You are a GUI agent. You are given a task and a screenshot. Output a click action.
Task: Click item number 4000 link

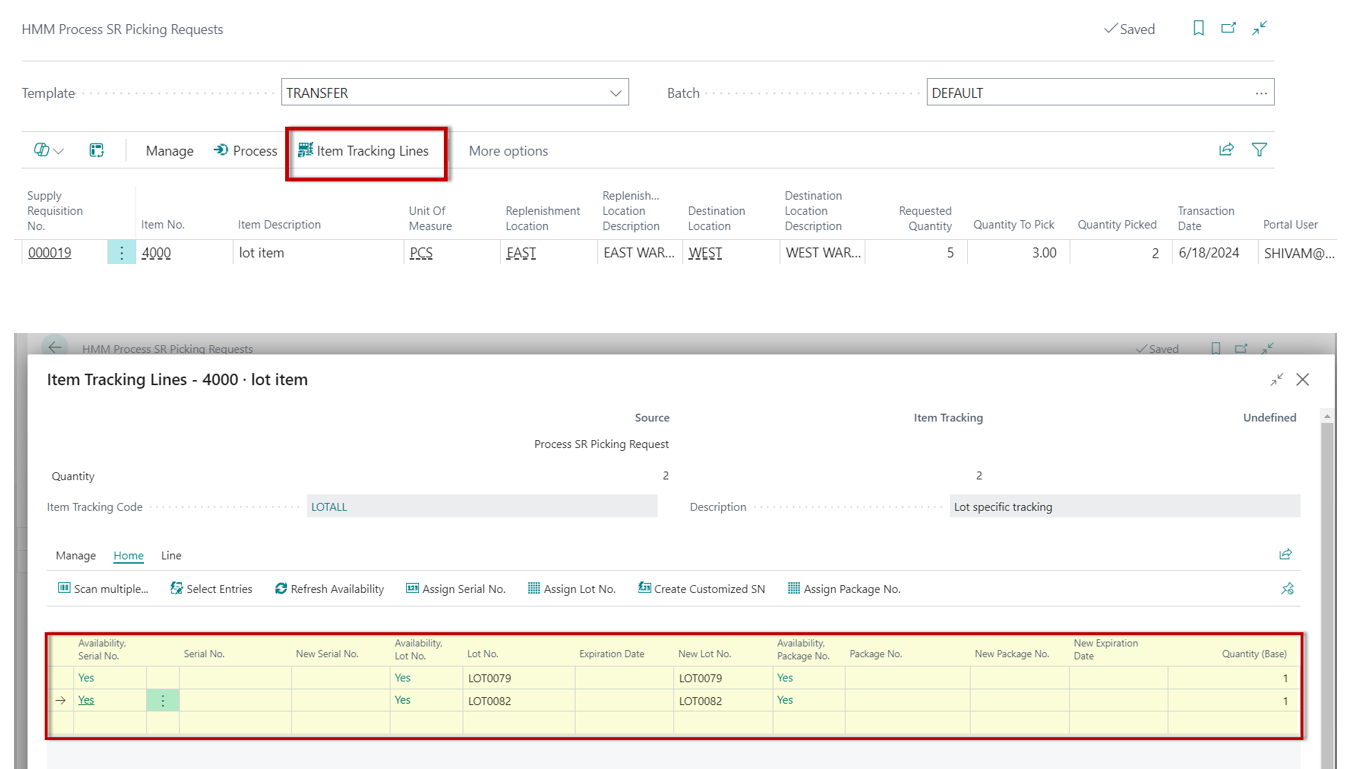coord(156,253)
